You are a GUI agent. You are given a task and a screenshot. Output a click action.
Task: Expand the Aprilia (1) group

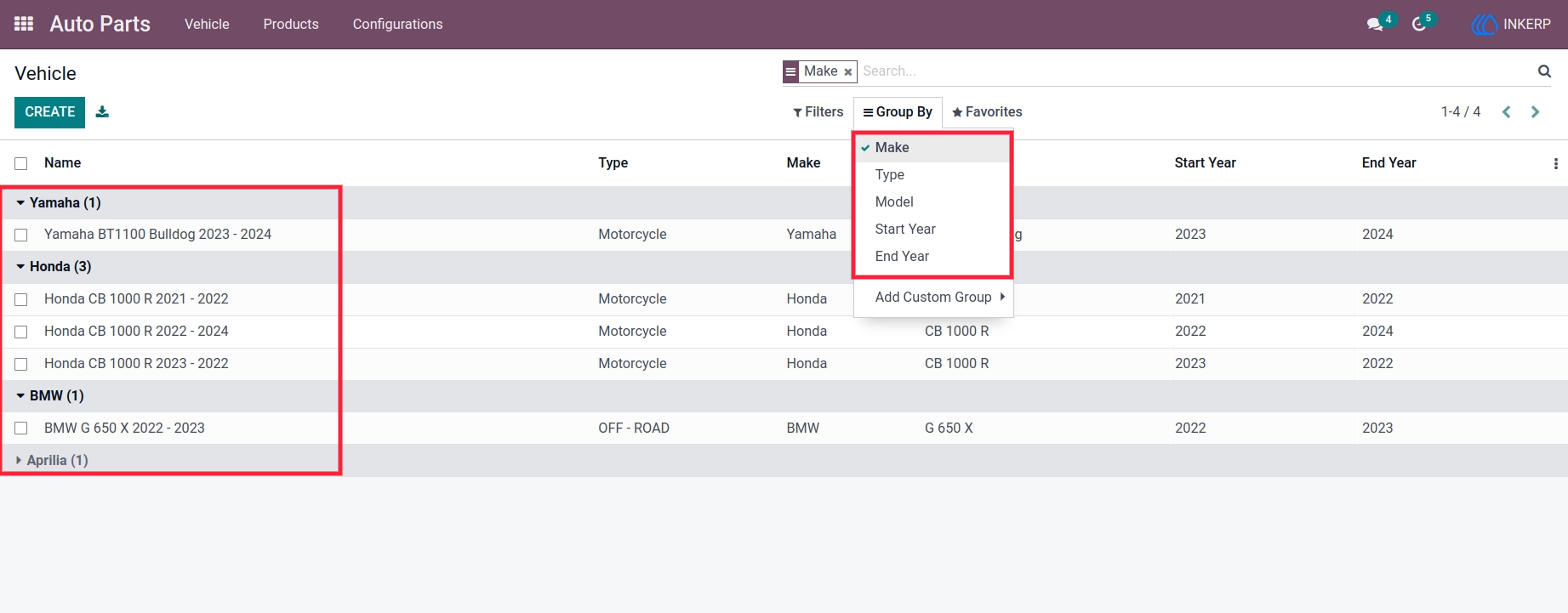pyautogui.click(x=52, y=460)
